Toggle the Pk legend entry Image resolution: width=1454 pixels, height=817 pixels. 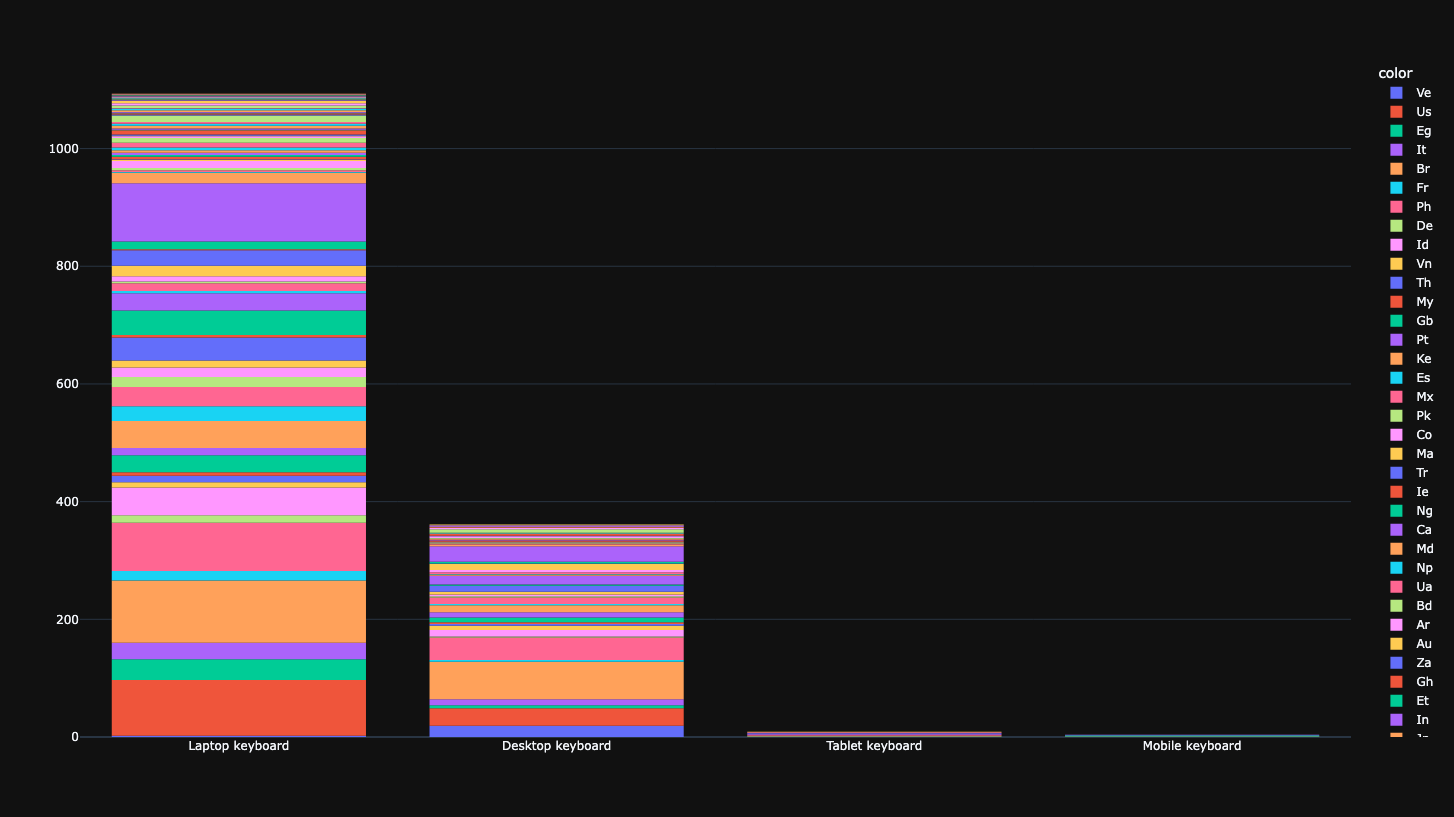tap(1410, 416)
